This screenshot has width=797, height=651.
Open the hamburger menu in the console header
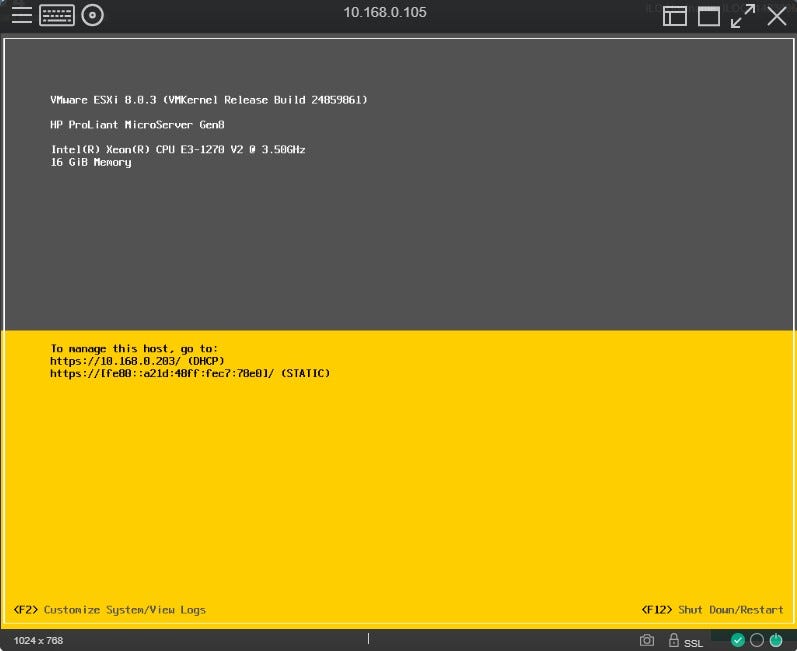point(22,15)
